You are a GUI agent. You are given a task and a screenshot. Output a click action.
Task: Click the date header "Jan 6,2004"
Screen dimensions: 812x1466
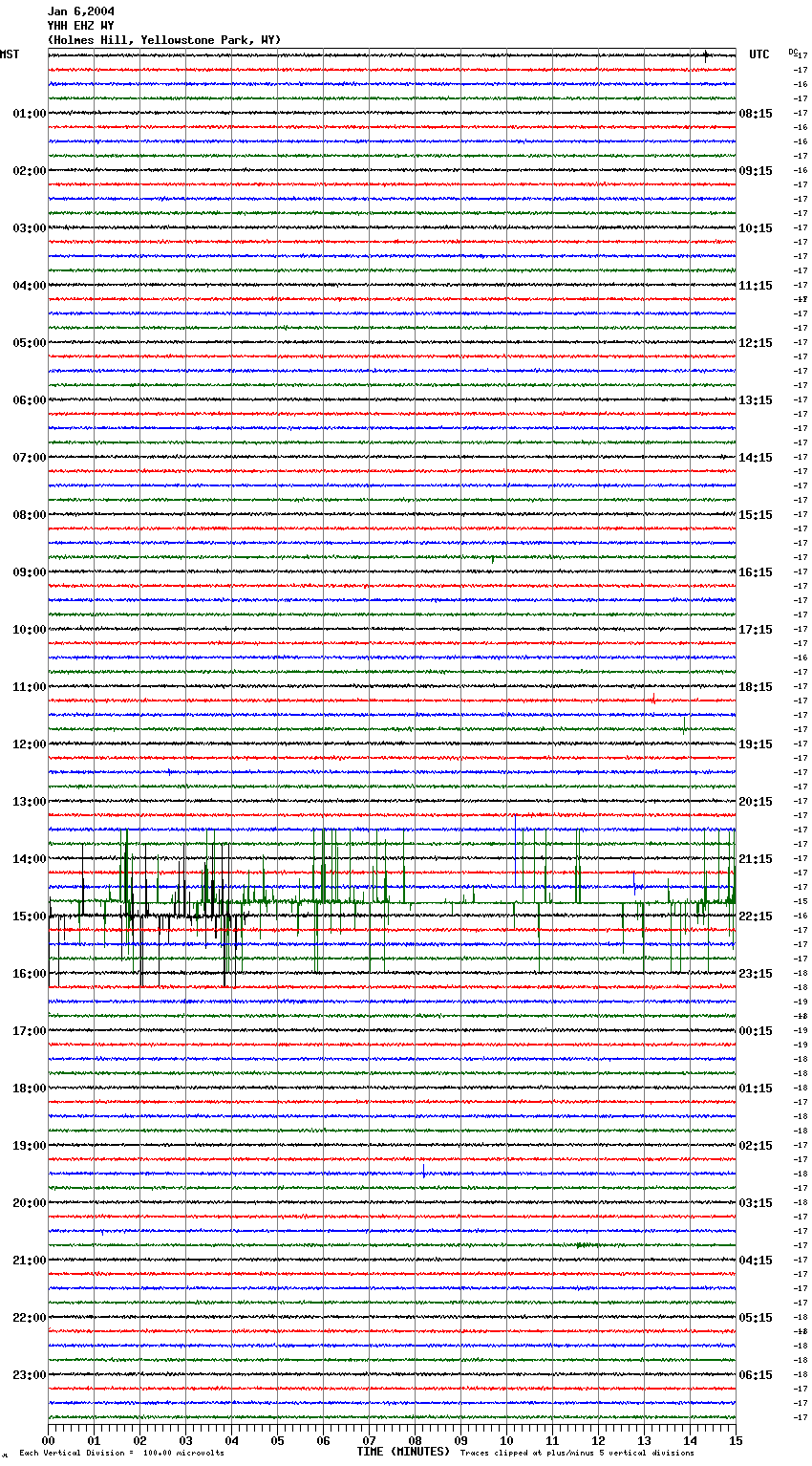[x=81, y=11]
